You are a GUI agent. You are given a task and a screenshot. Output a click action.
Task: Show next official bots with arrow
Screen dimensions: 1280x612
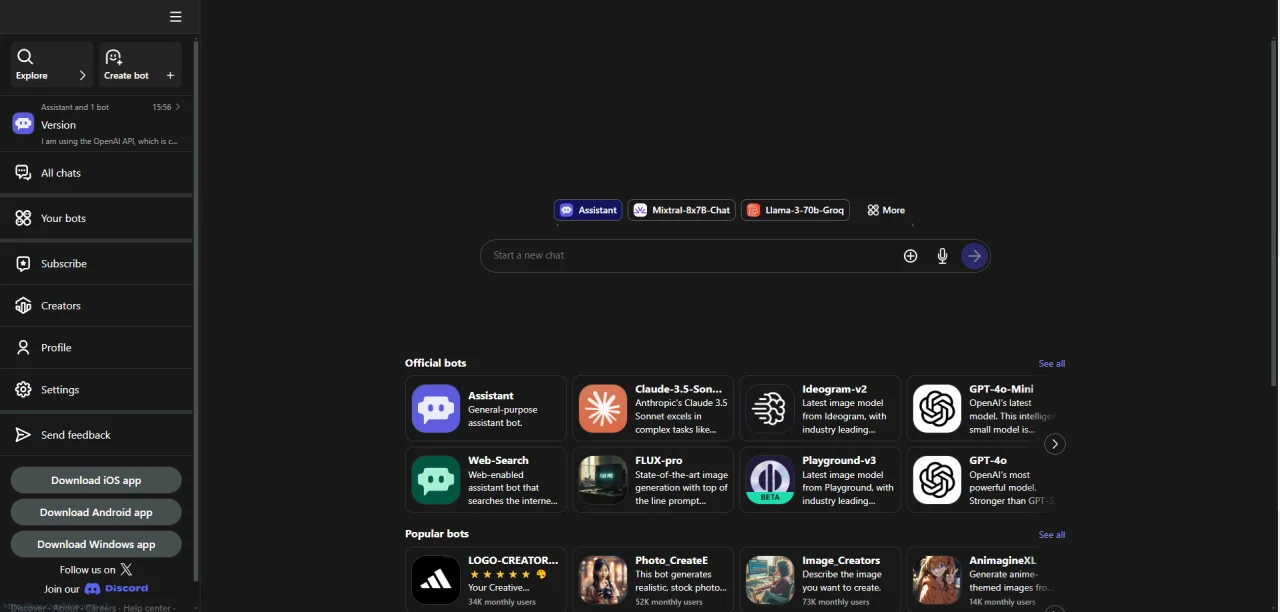[x=1054, y=444]
